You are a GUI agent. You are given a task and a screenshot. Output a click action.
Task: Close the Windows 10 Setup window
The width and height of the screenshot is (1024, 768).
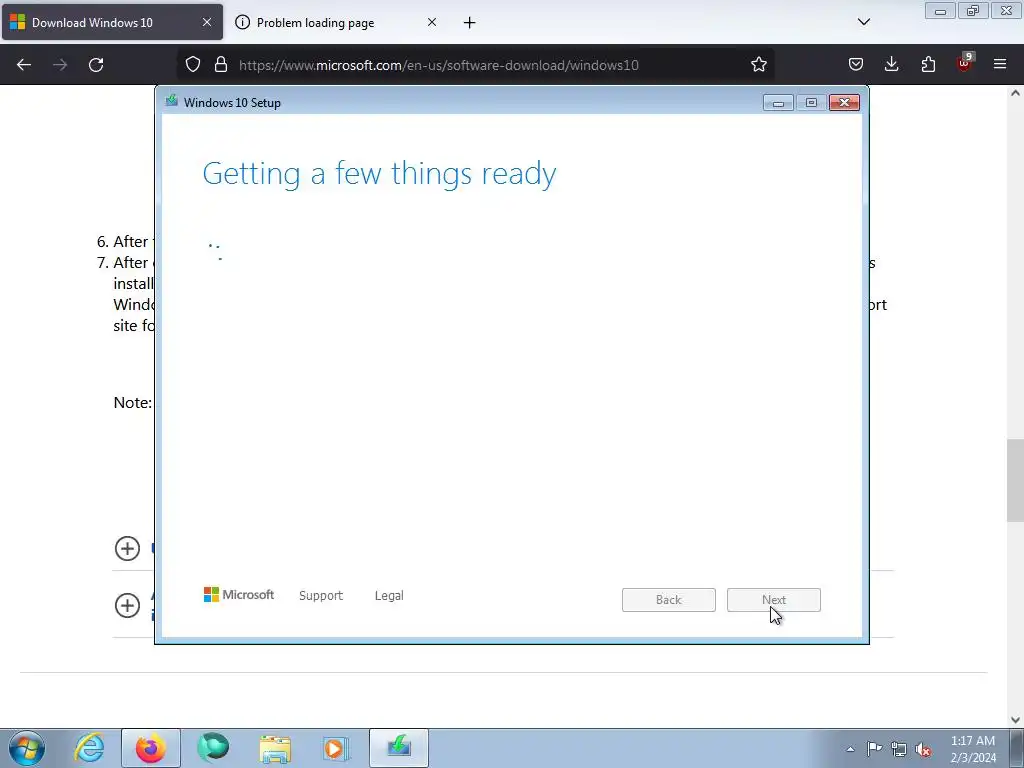[844, 103]
